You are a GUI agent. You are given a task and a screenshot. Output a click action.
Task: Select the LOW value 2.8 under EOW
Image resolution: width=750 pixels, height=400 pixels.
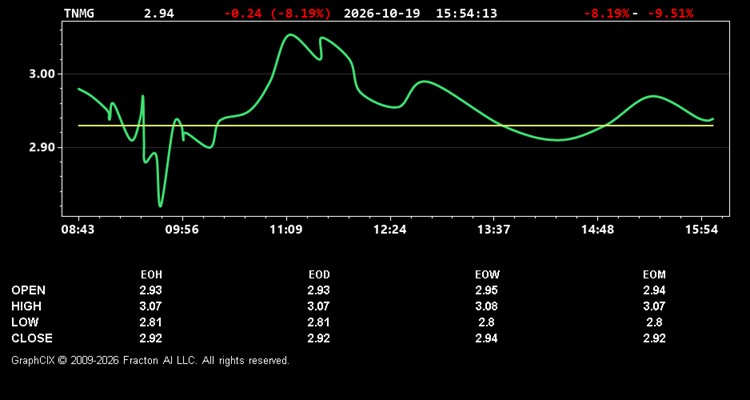tap(487, 322)
